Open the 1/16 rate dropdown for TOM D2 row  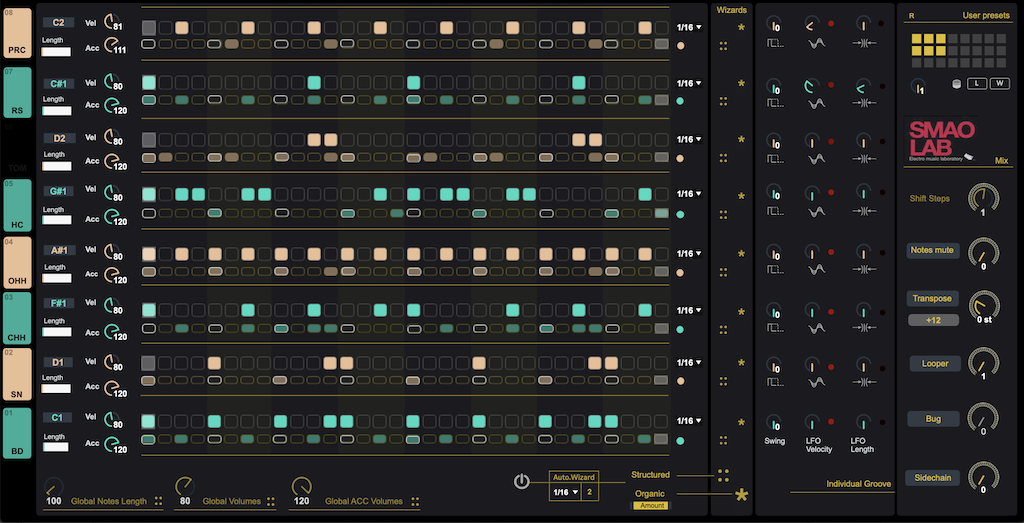[689, 139]
